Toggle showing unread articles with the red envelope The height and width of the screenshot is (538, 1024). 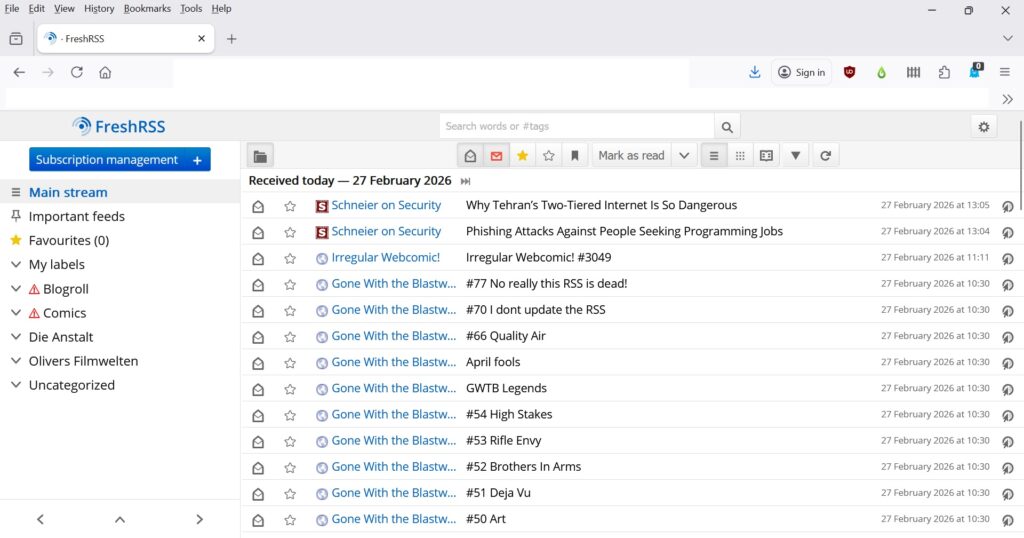496,156
